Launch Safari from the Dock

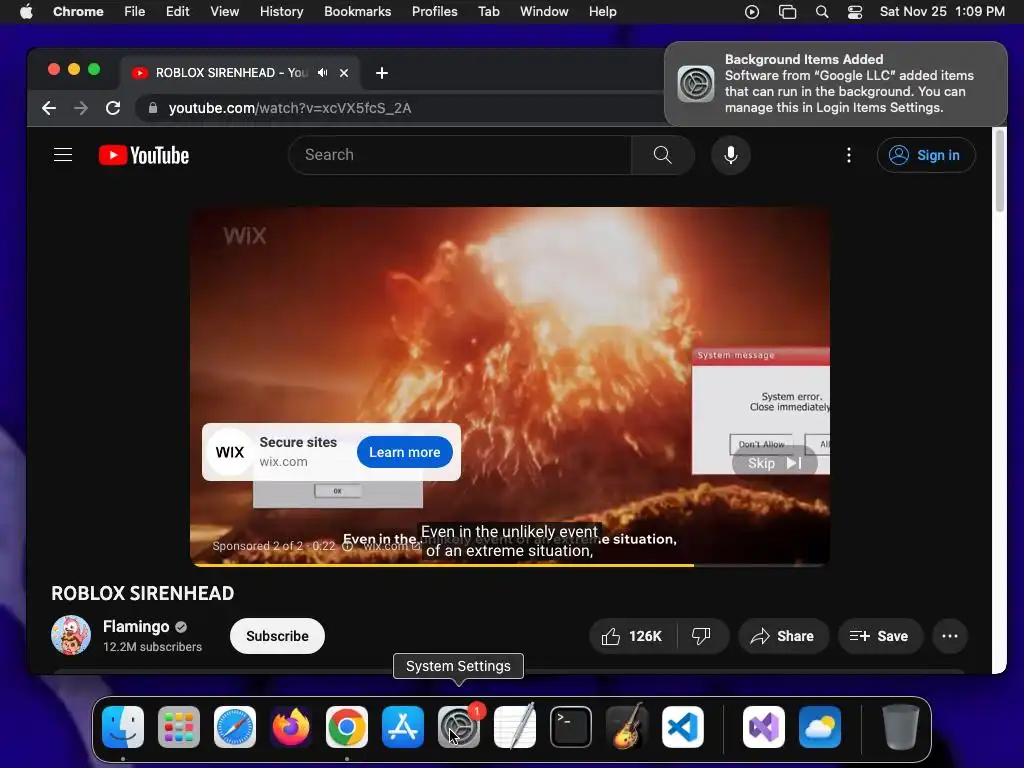pyautogui.click(x=234, y=727)
